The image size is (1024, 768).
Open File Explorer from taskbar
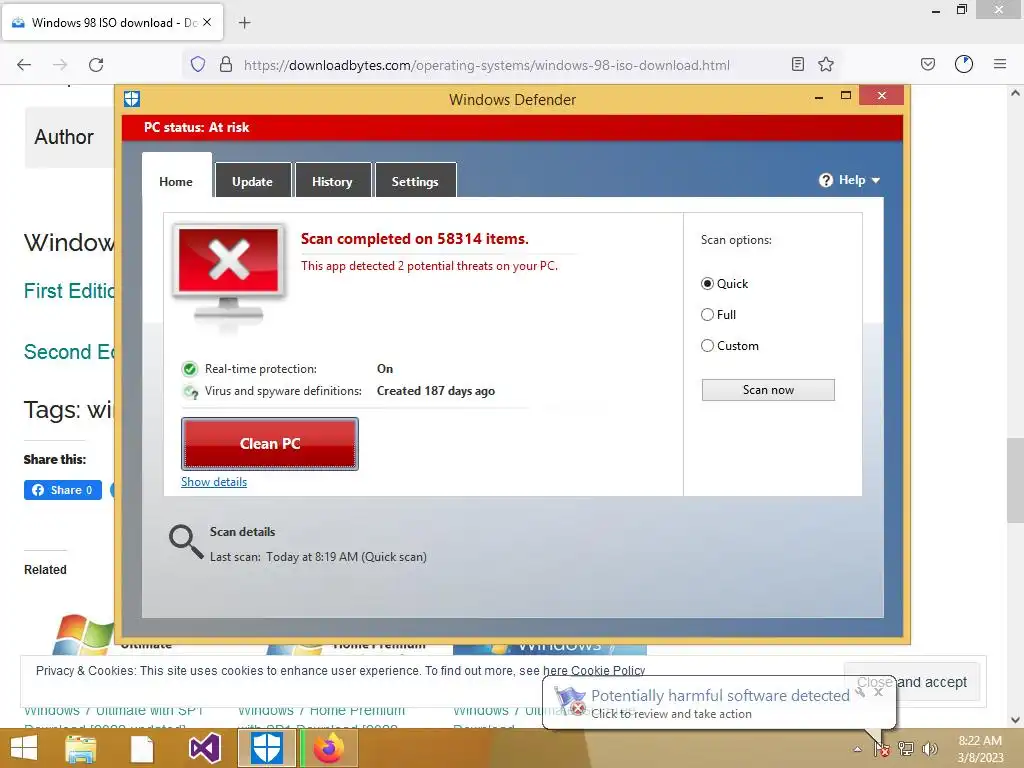click(80, 748)
